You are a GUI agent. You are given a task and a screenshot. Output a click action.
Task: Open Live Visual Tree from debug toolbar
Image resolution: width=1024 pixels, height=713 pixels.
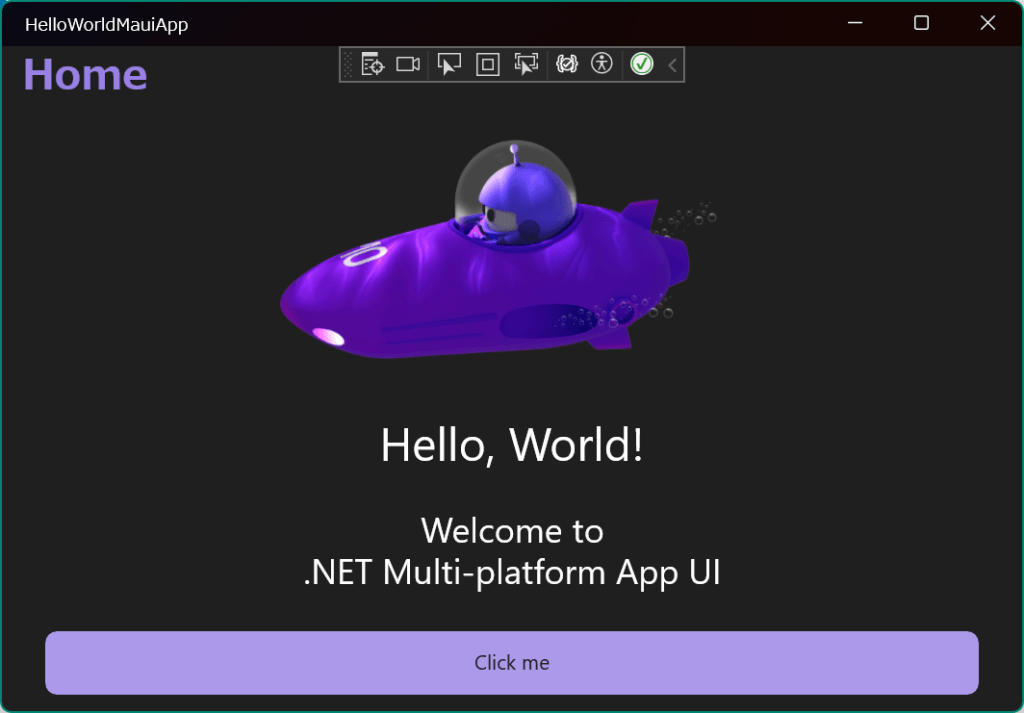pos(372,65)
